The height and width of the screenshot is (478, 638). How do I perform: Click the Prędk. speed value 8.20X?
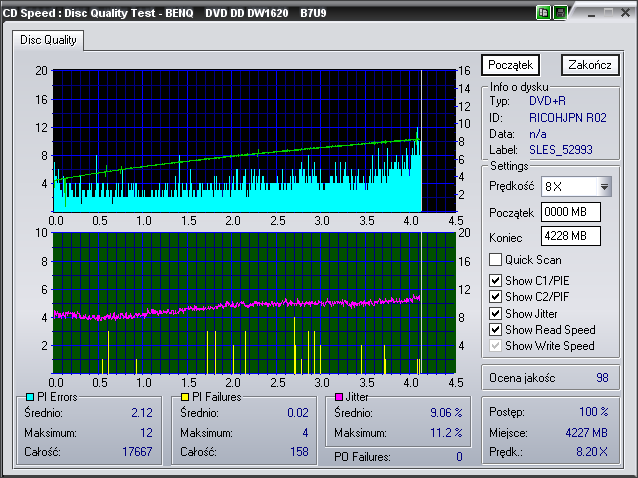(x=592, y=452)
